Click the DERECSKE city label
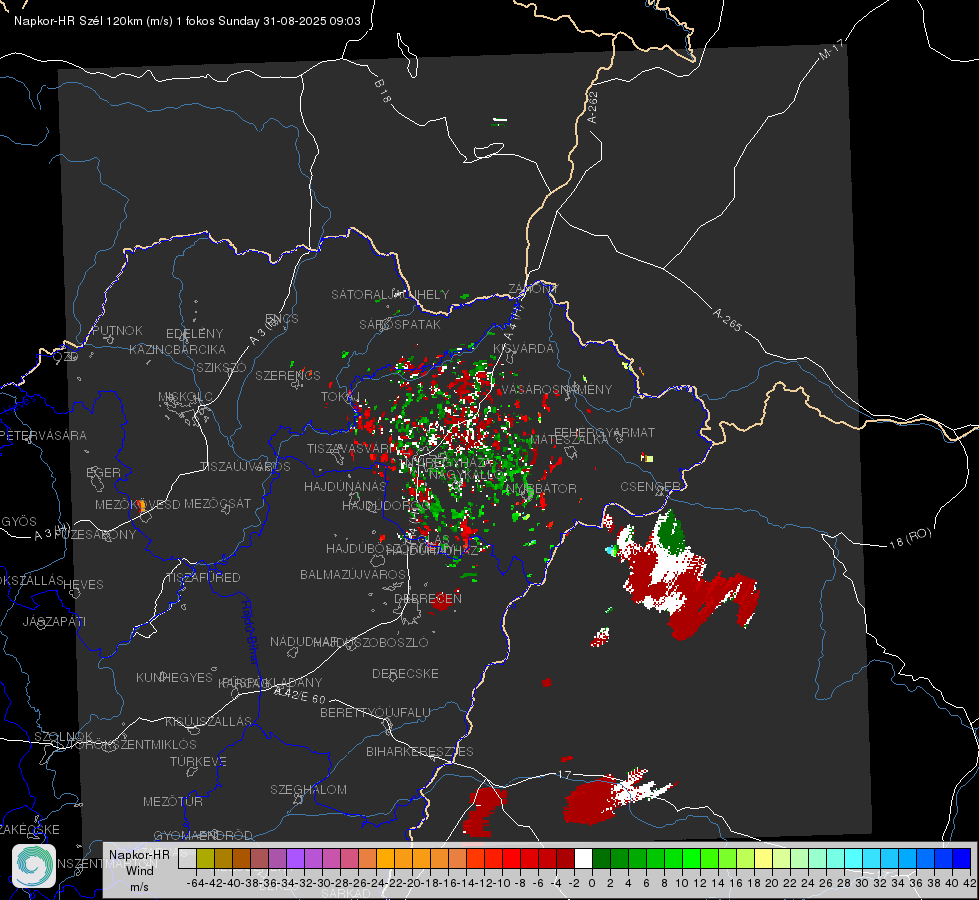Screen dimensions: 979x900 click(405, 674)
